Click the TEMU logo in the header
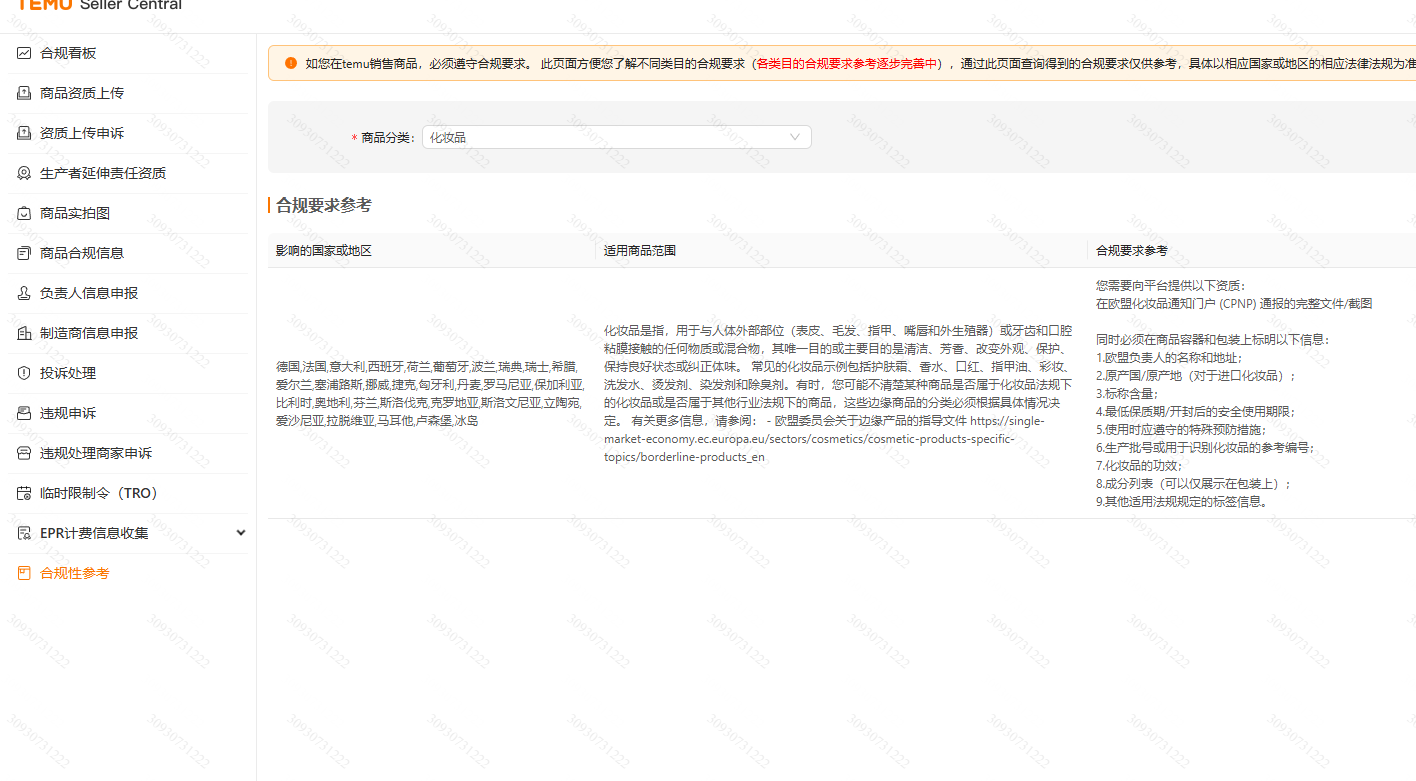1416x781 pixels. click(45, 5)
